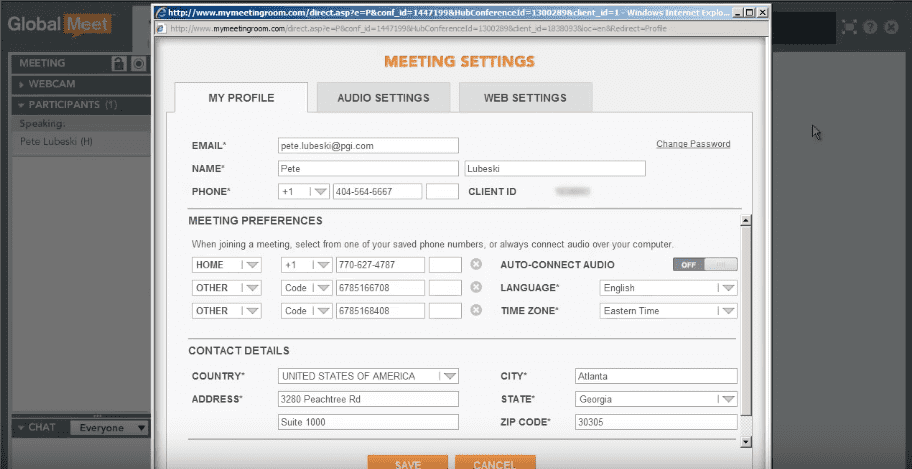Click the record meeting icon
The width and height of the screenshot is (912, 469).
pos(138,64)
